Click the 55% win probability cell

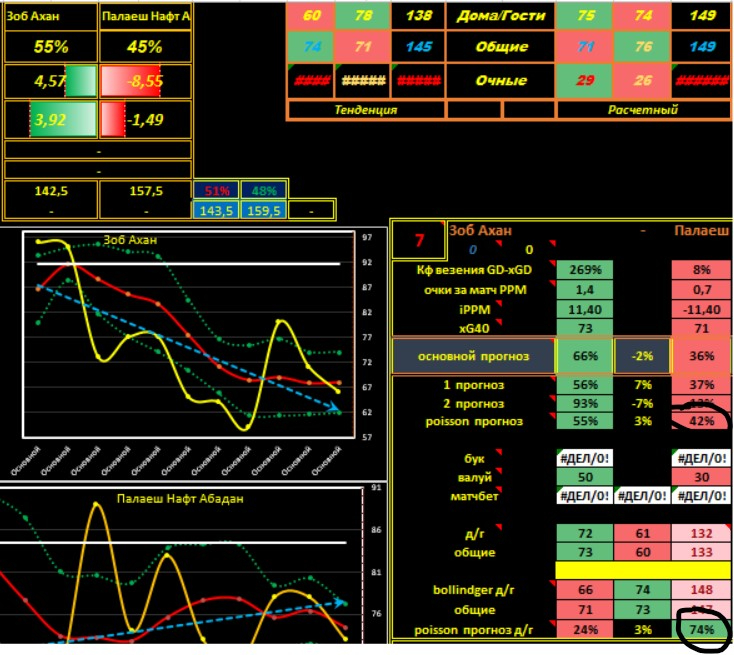tap(50, 46)
